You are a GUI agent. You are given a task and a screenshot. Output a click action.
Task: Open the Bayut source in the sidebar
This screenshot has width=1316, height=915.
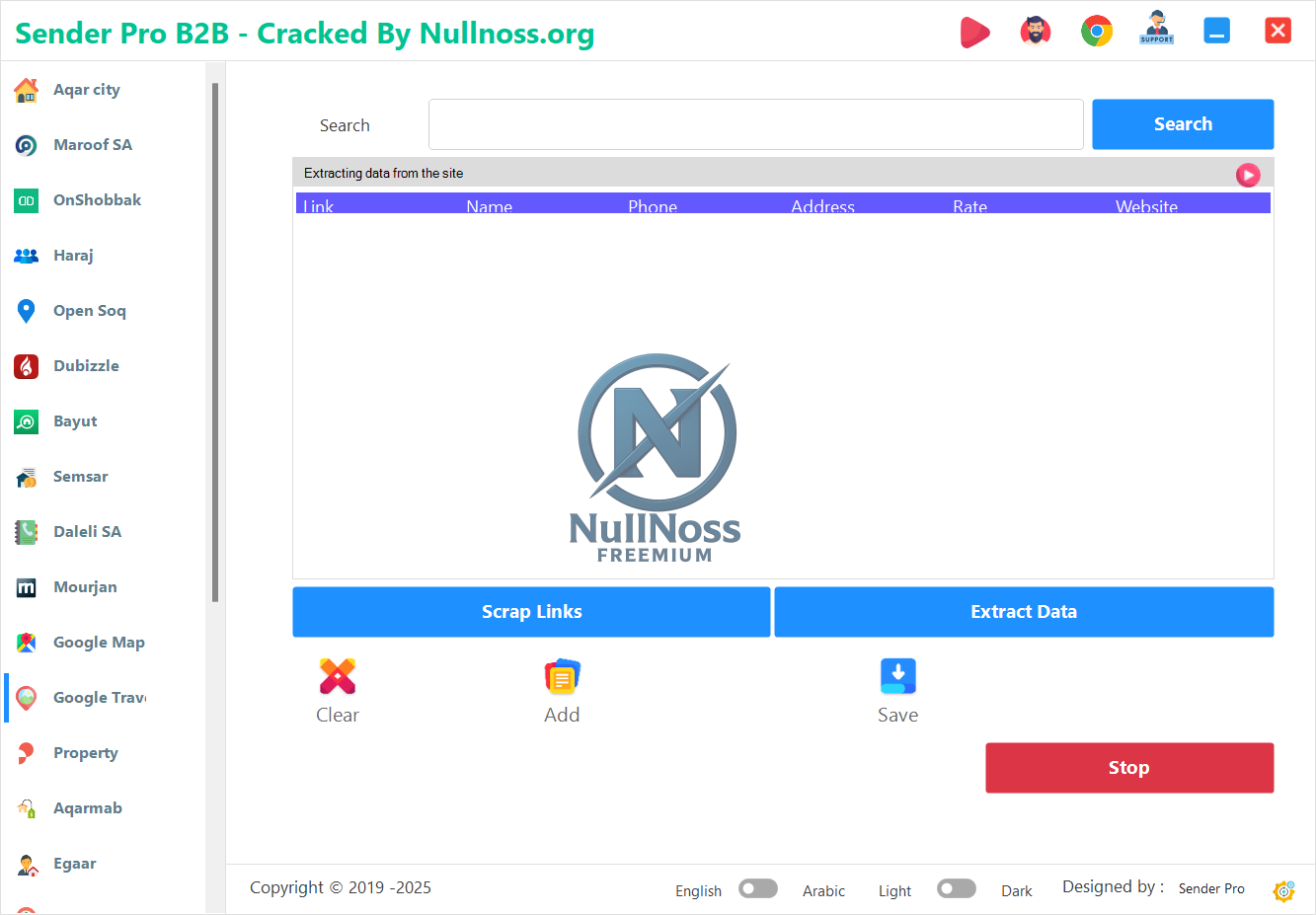[x=74, y=420]
